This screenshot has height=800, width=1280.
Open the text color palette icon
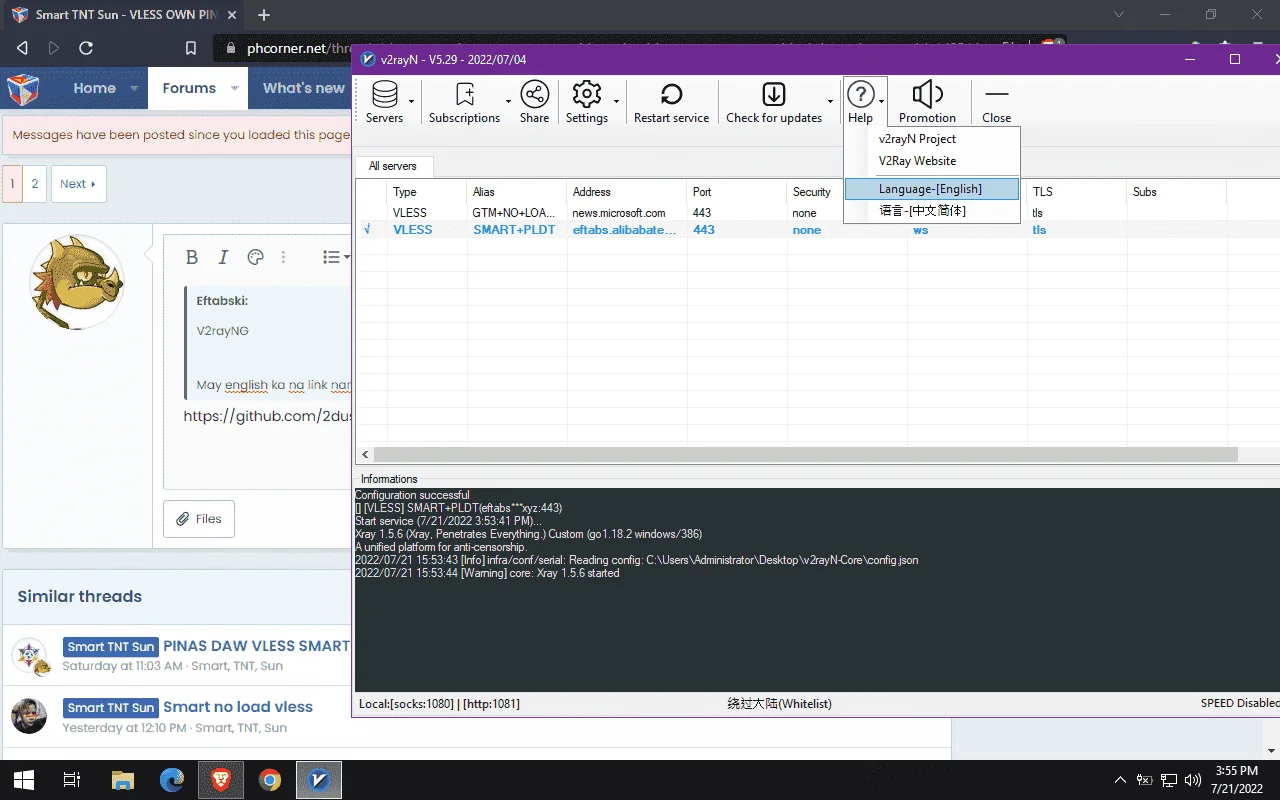pos(255,257)
